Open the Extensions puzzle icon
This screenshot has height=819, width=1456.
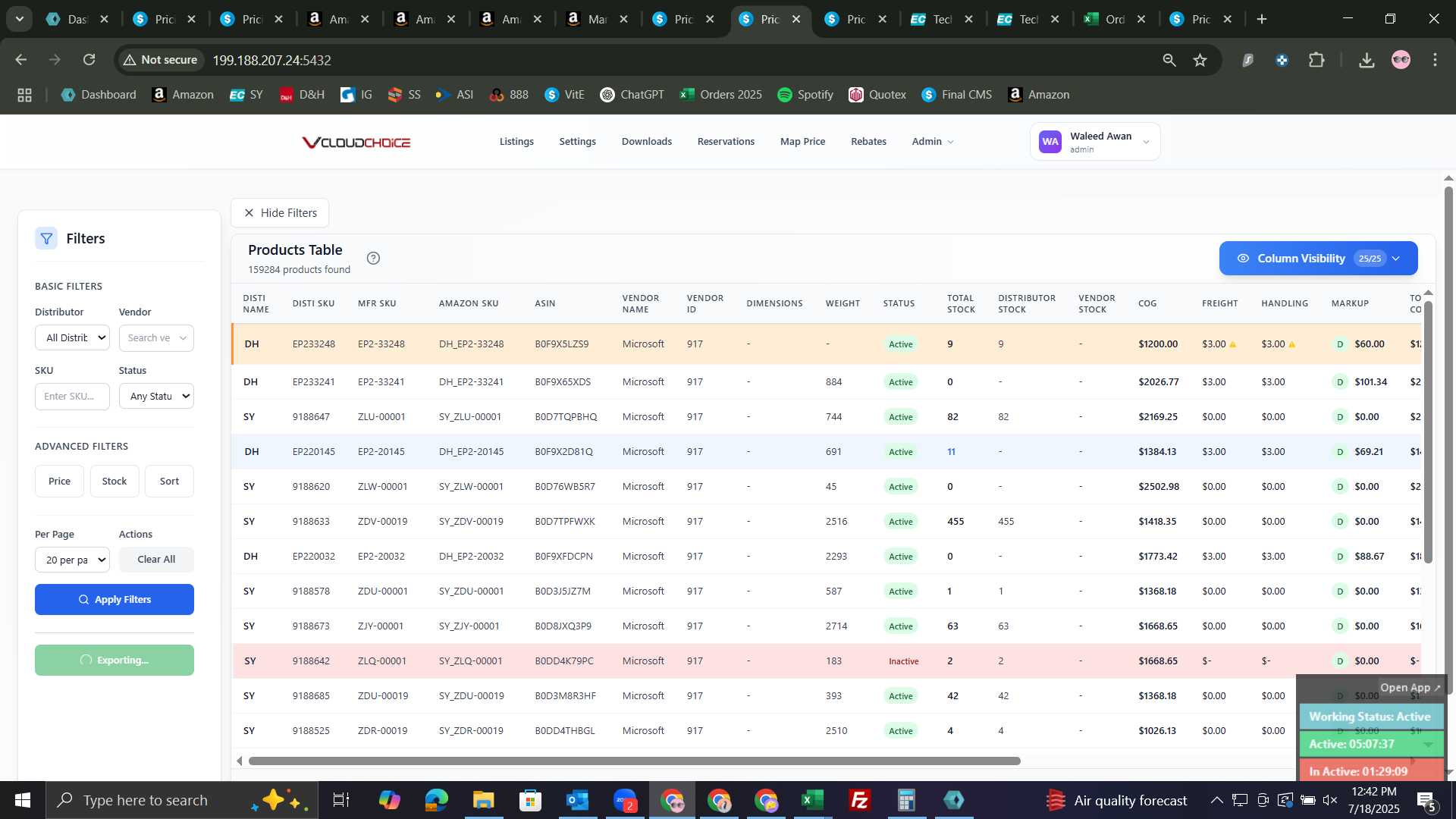tap(1317, 60)
